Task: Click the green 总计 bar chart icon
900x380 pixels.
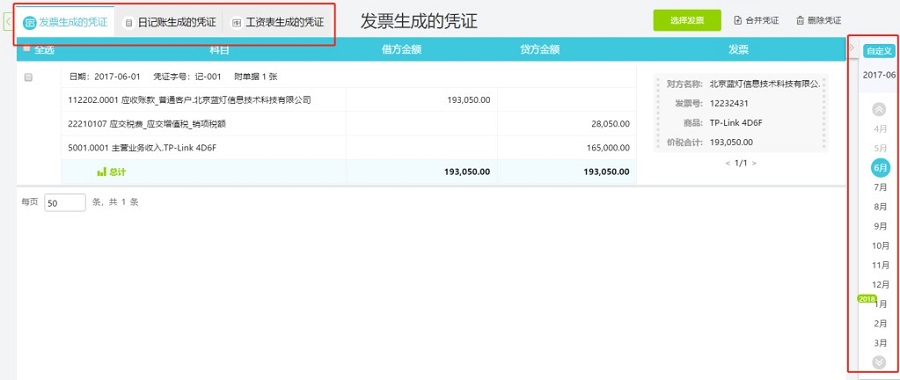Action: pyautogui.click(x=102, y=172)
